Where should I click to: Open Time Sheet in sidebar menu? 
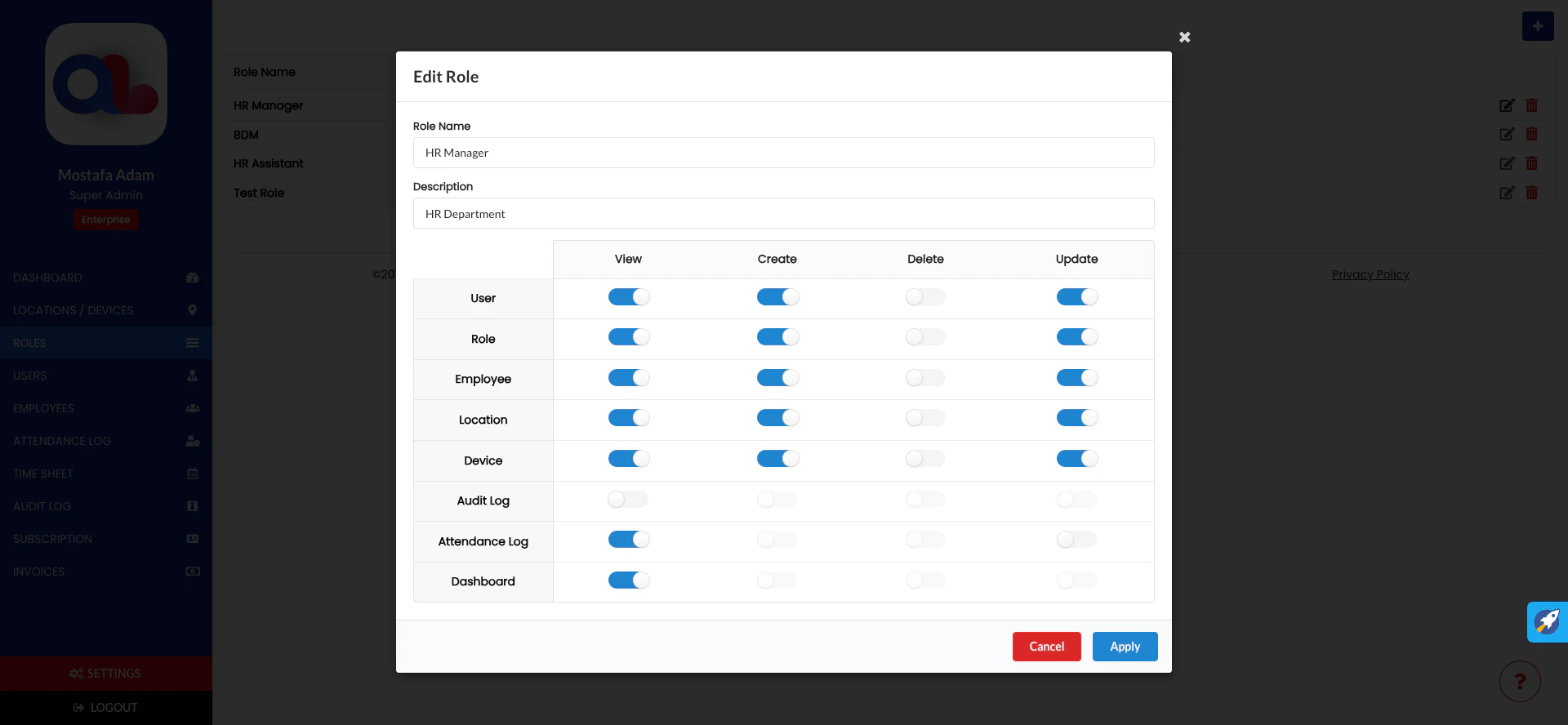106,474
